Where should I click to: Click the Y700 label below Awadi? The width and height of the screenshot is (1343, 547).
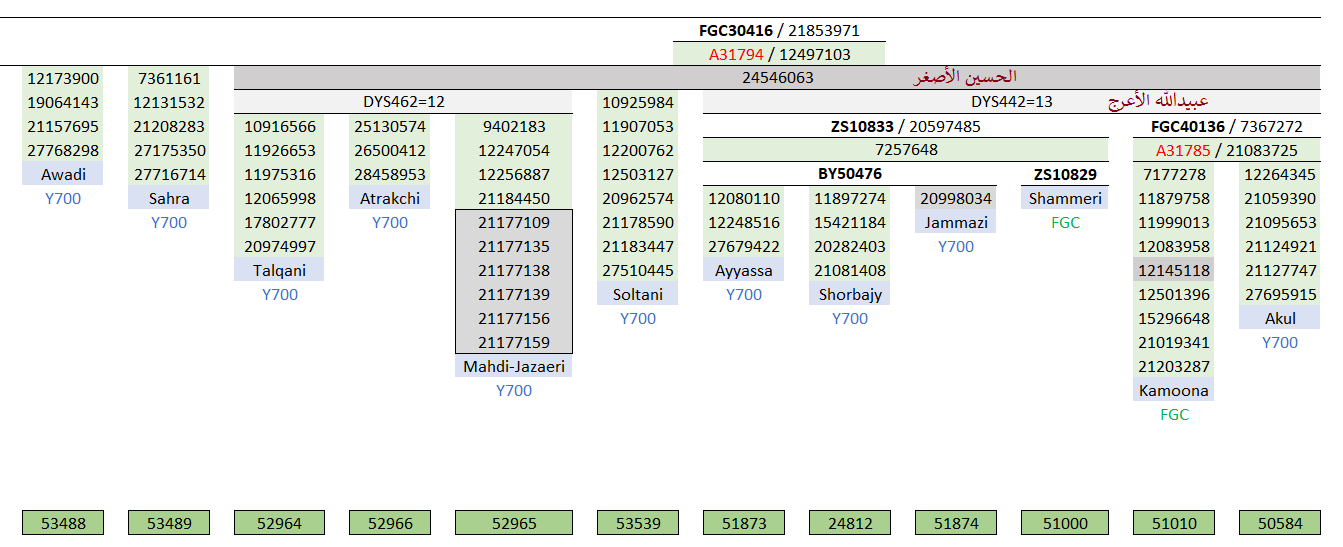coord(63,199)
